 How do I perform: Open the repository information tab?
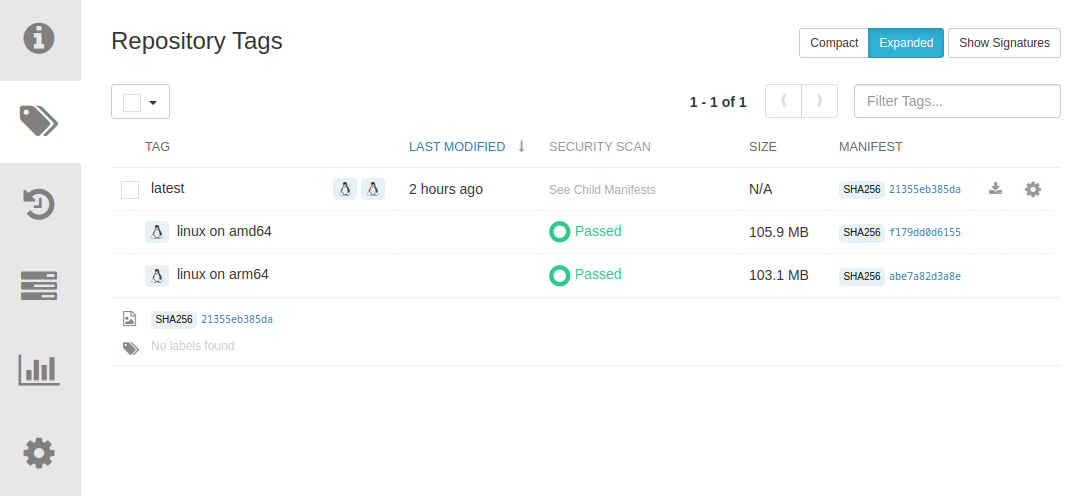[40, 39]
